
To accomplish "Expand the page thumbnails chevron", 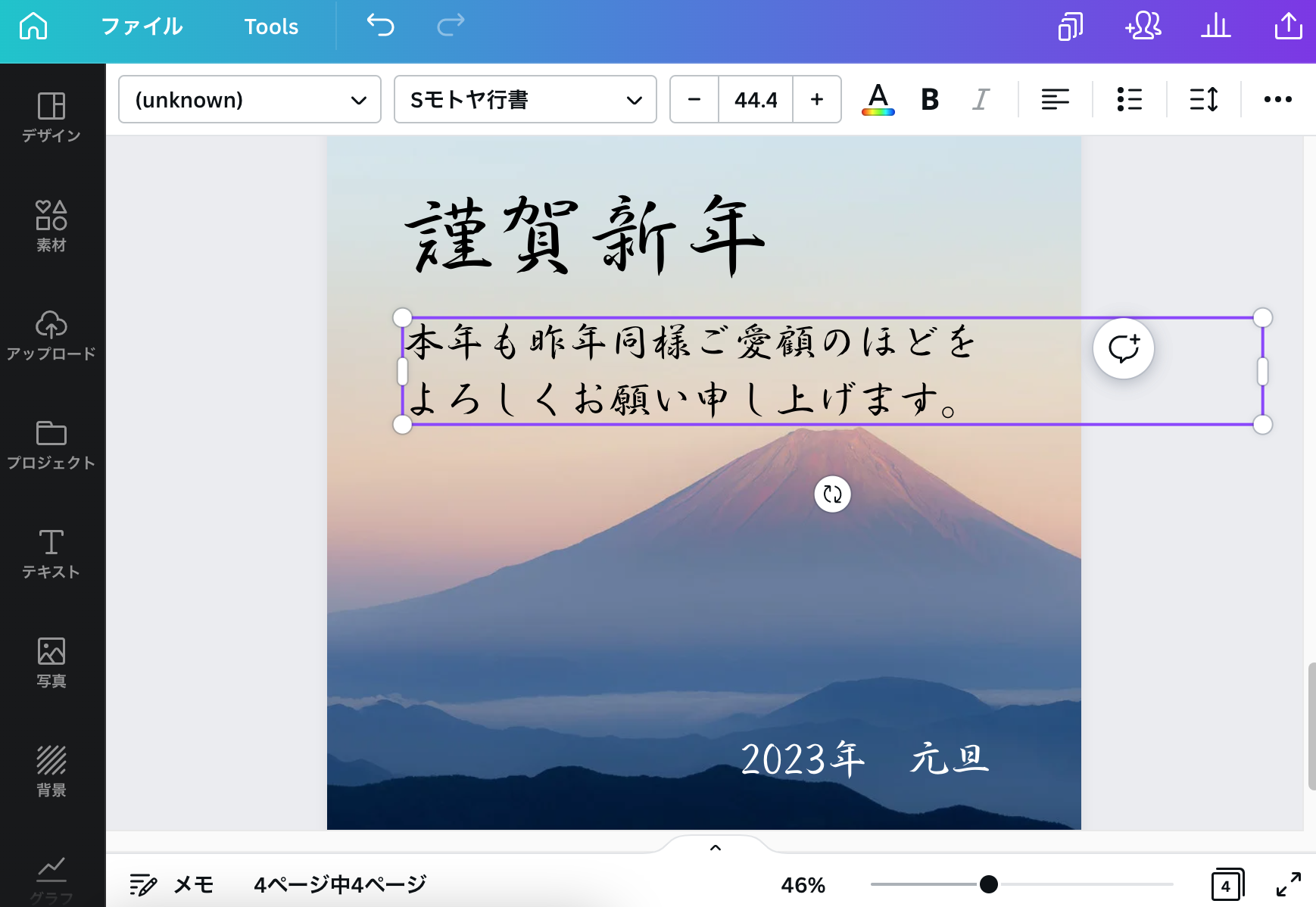I will pos(716,847).
